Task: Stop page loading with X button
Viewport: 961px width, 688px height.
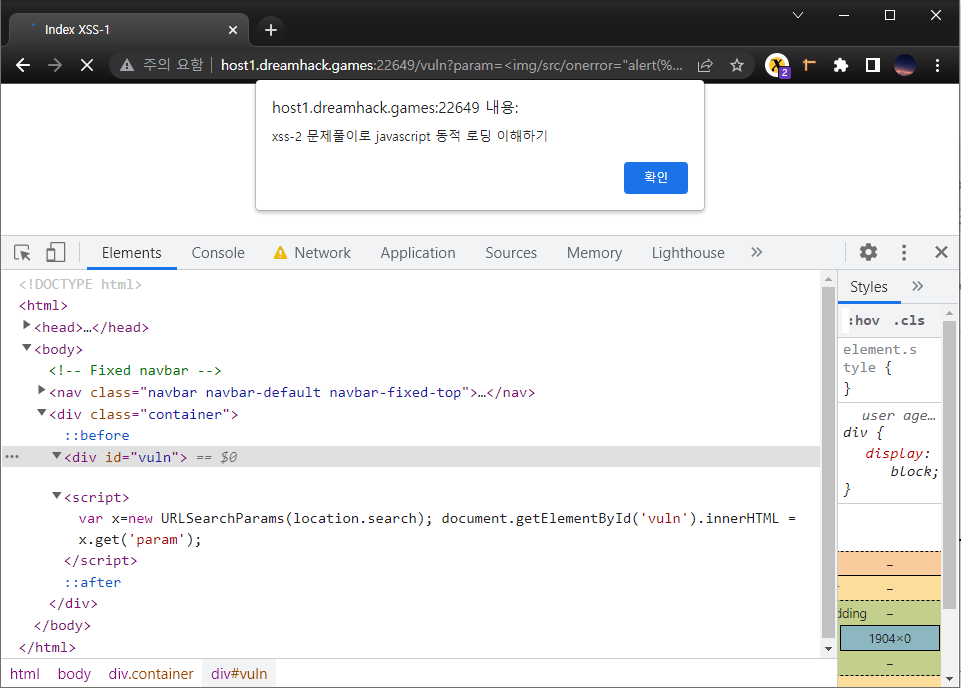Action: pyautogui.click(x=87, y=65)
